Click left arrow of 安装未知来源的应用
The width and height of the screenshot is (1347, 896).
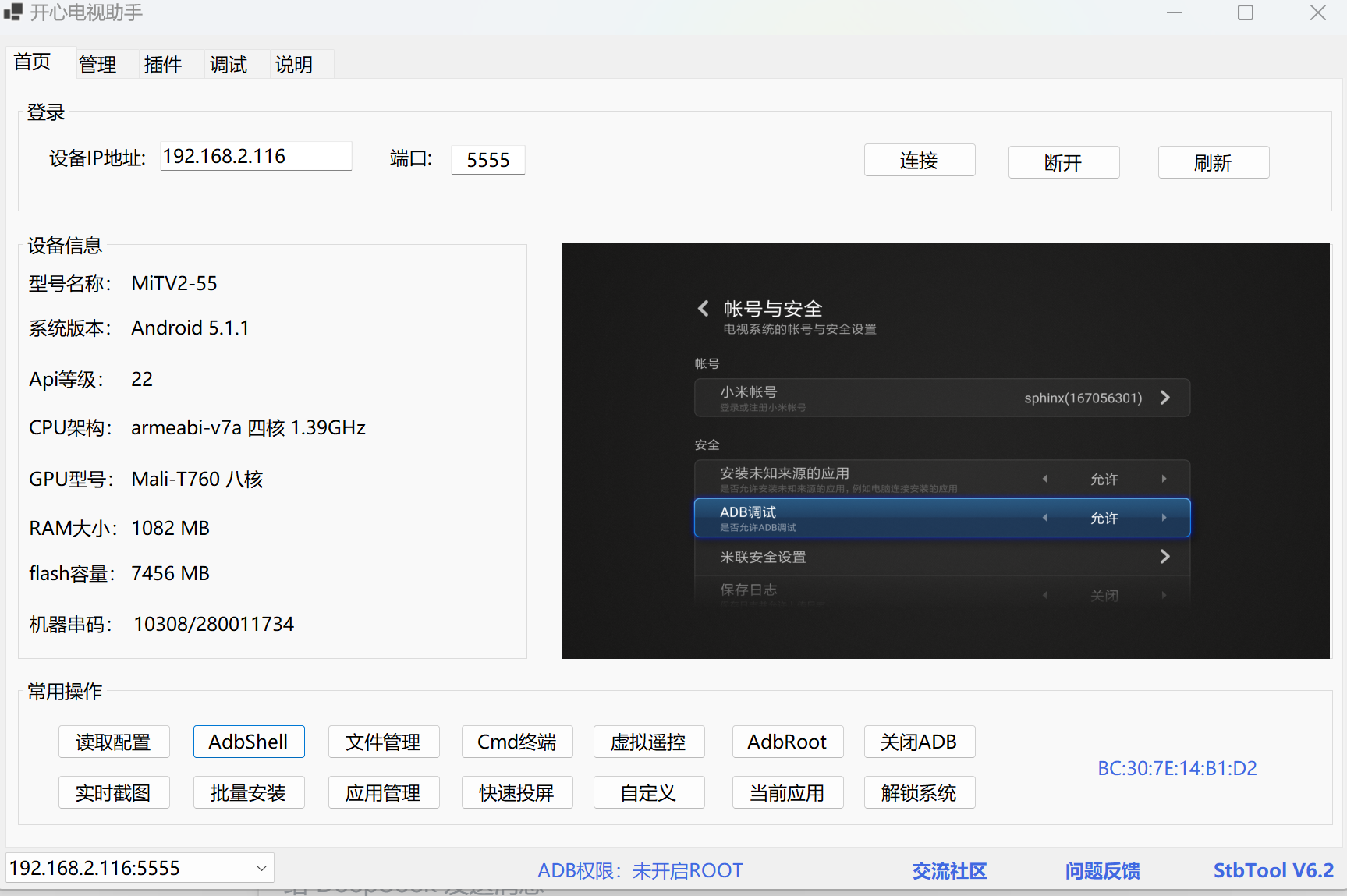coord(1045,479)
